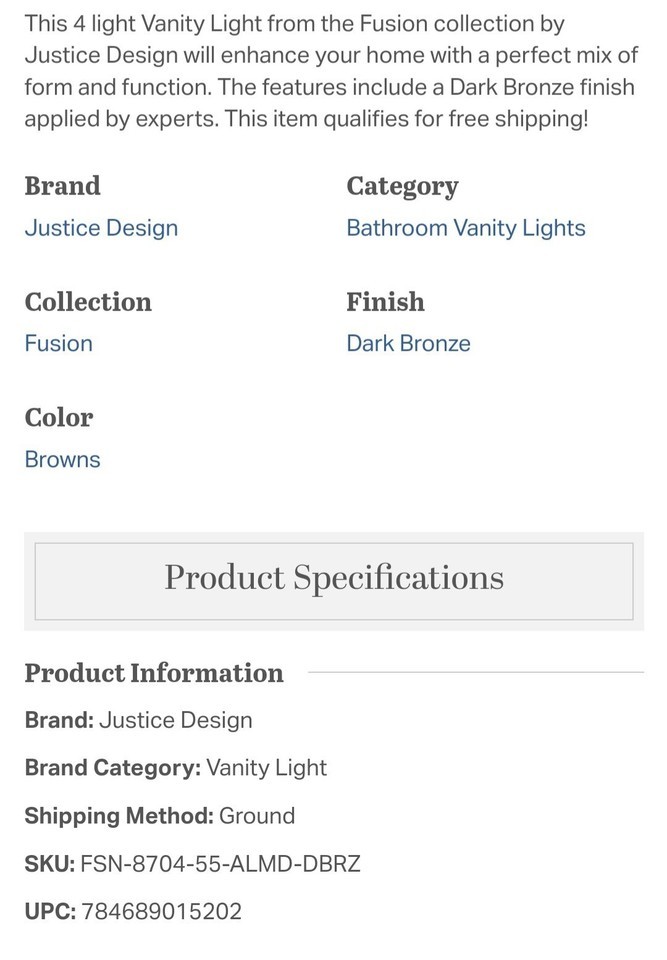Open the Dark Bronze finish link

pos(408,343)
